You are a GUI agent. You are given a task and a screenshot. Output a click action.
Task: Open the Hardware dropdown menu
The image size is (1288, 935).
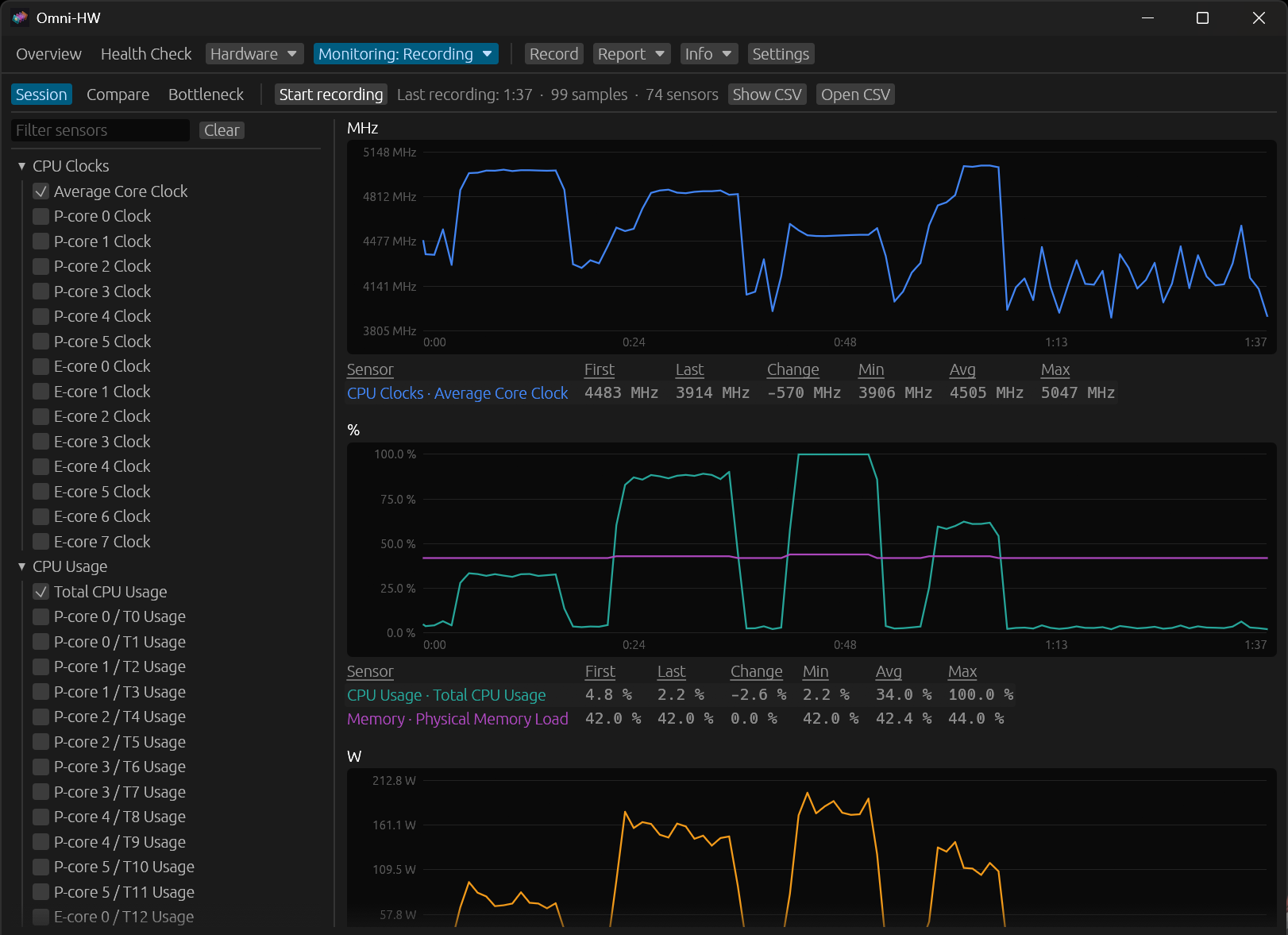click(254, 54)
